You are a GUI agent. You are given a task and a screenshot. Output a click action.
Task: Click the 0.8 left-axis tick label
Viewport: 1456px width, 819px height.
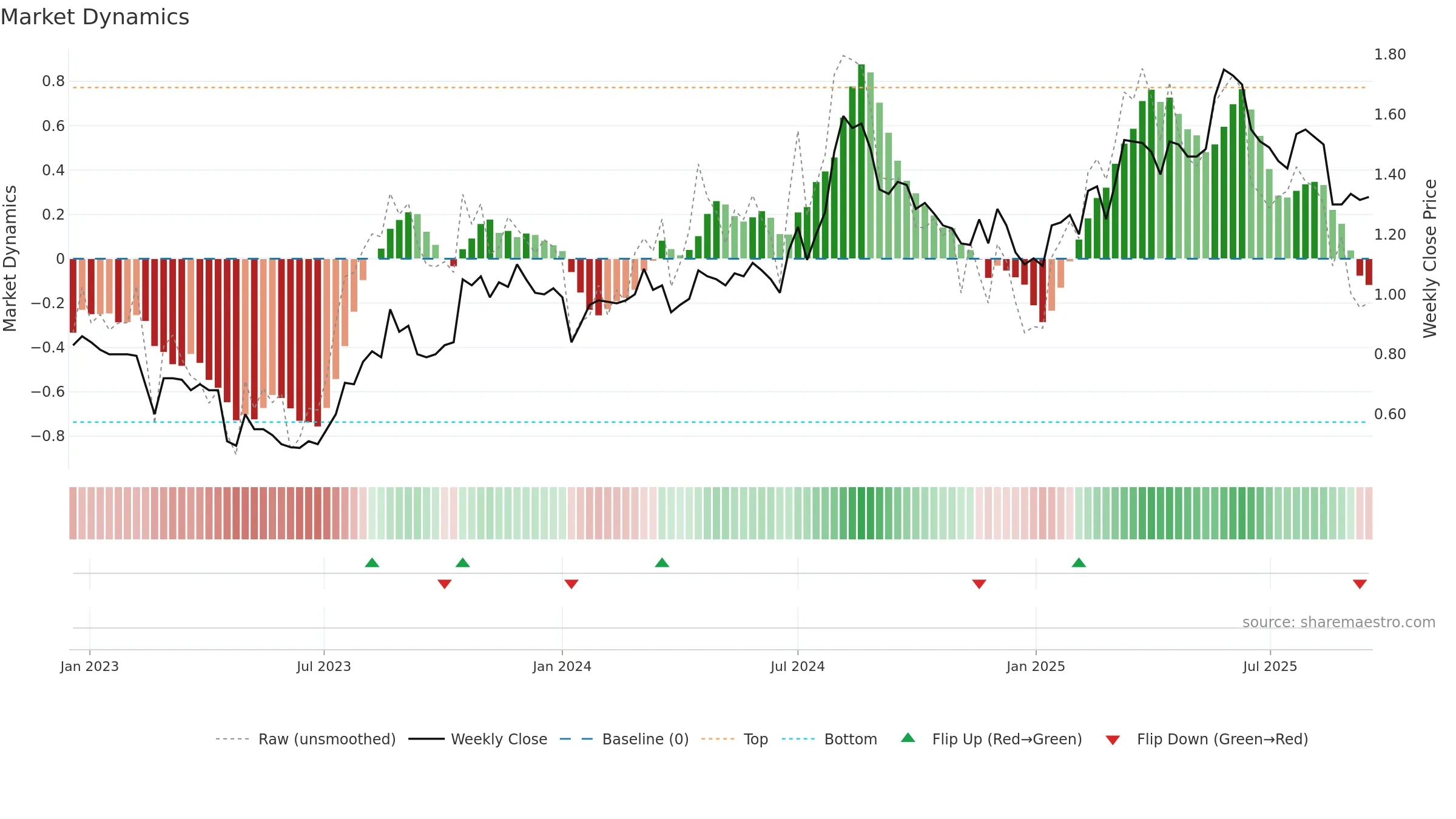tap(53, 81)
